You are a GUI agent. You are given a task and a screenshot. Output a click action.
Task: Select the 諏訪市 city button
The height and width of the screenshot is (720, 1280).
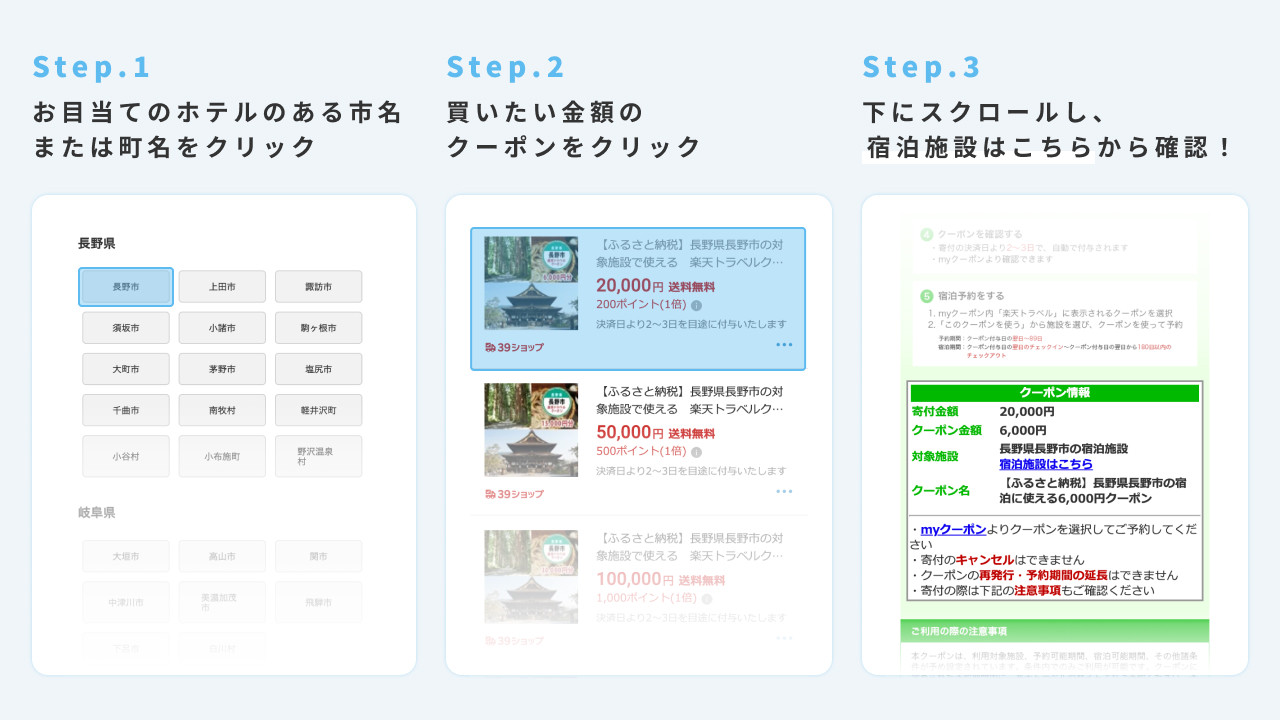point(317,286)
